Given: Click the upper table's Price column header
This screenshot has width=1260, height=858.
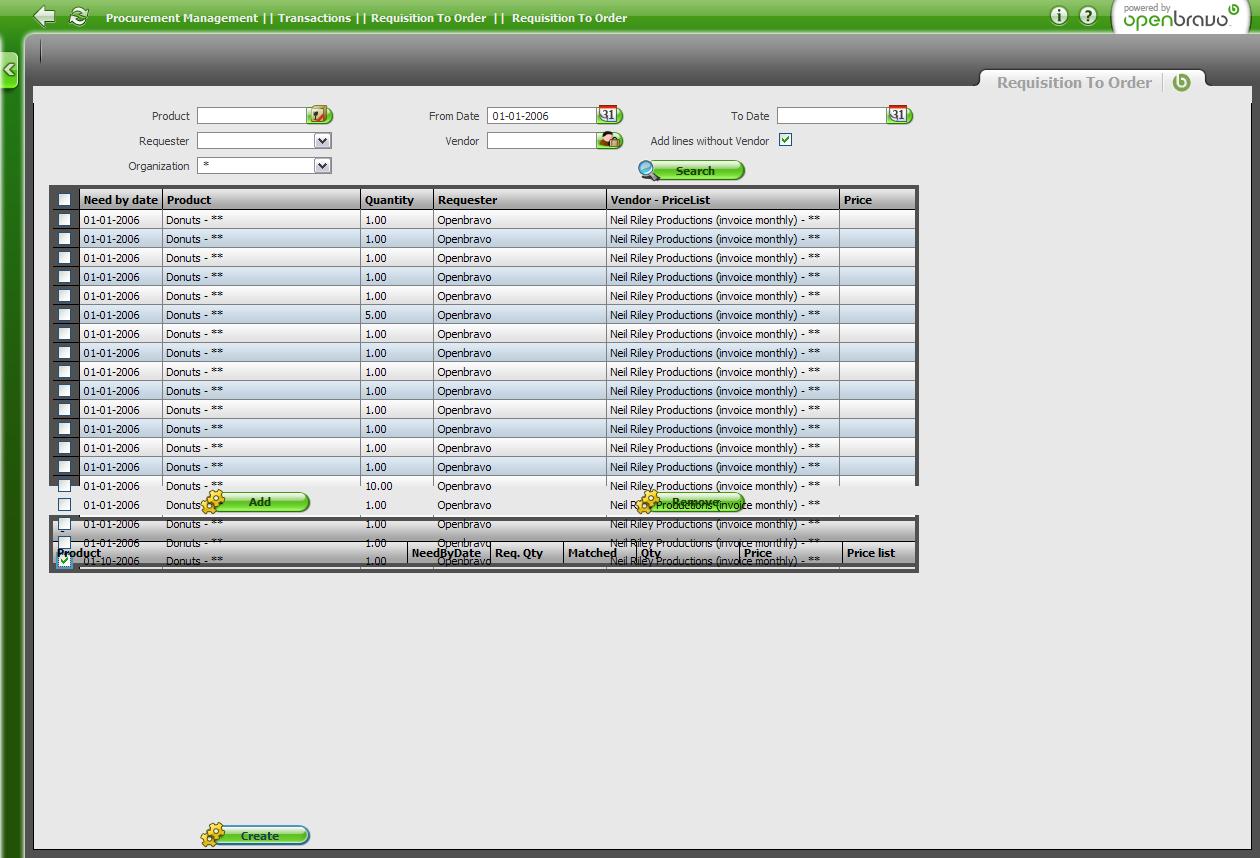Looking at the screenshot, I should (x=877, y=200).
